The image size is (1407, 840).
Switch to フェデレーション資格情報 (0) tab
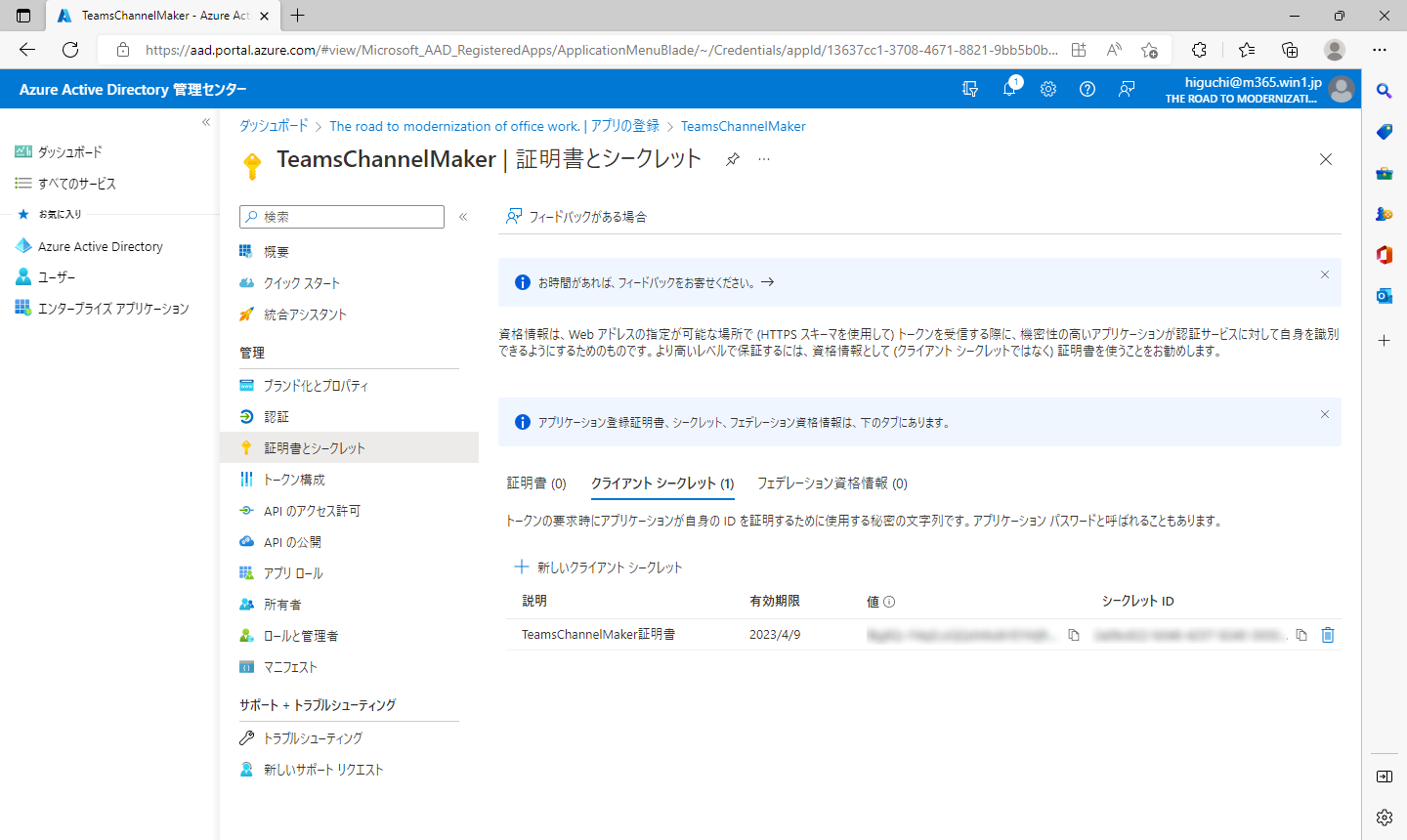[x=832, y=483]
